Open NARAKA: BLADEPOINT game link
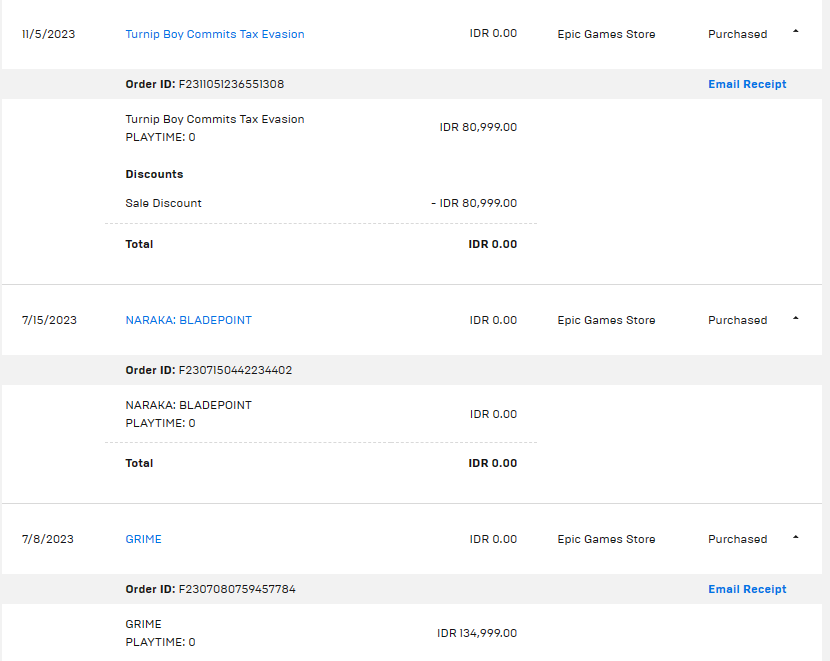 tap(188, 320)
